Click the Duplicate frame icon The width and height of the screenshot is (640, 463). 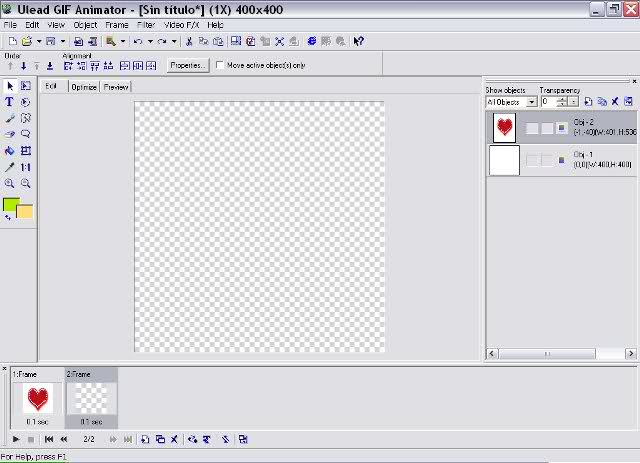tap(160, 439)
